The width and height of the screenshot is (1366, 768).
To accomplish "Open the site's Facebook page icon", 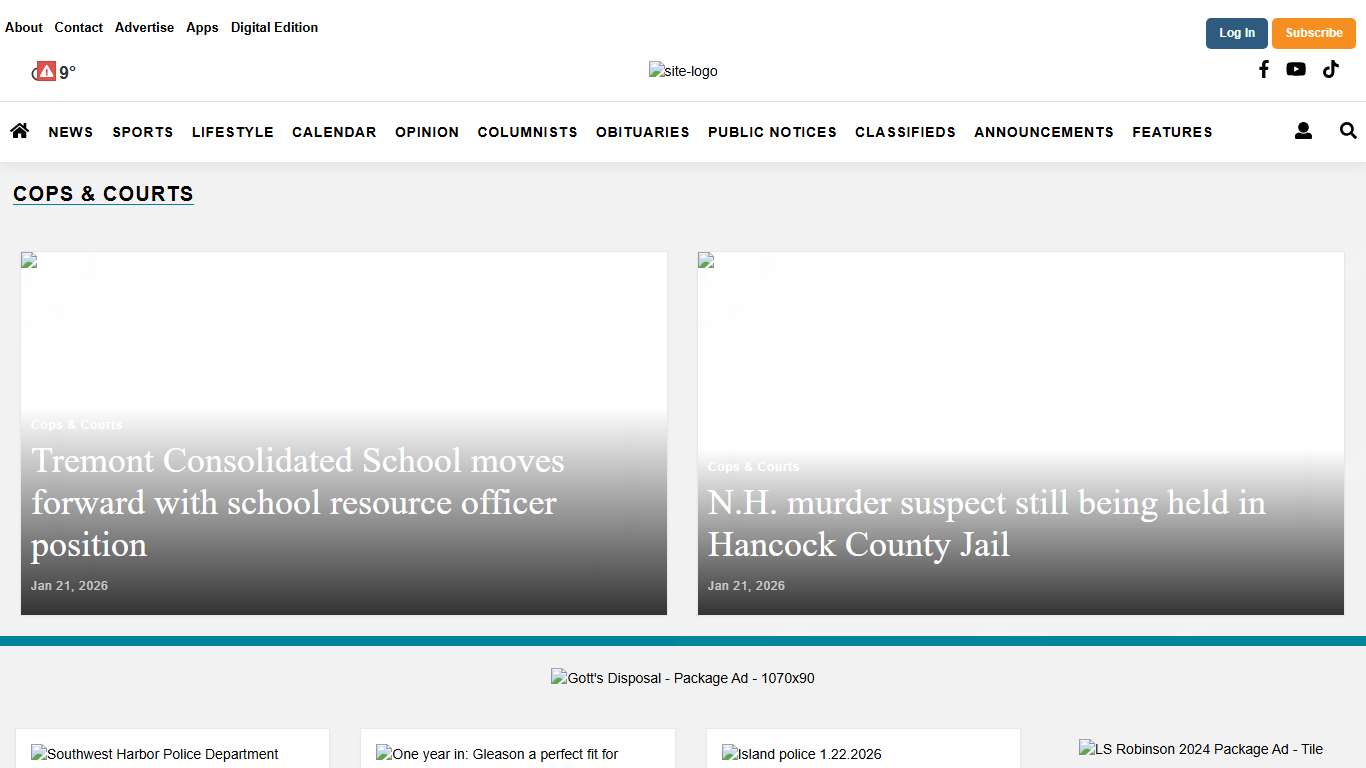I will pyautogui.click(x=1264, y=69).
